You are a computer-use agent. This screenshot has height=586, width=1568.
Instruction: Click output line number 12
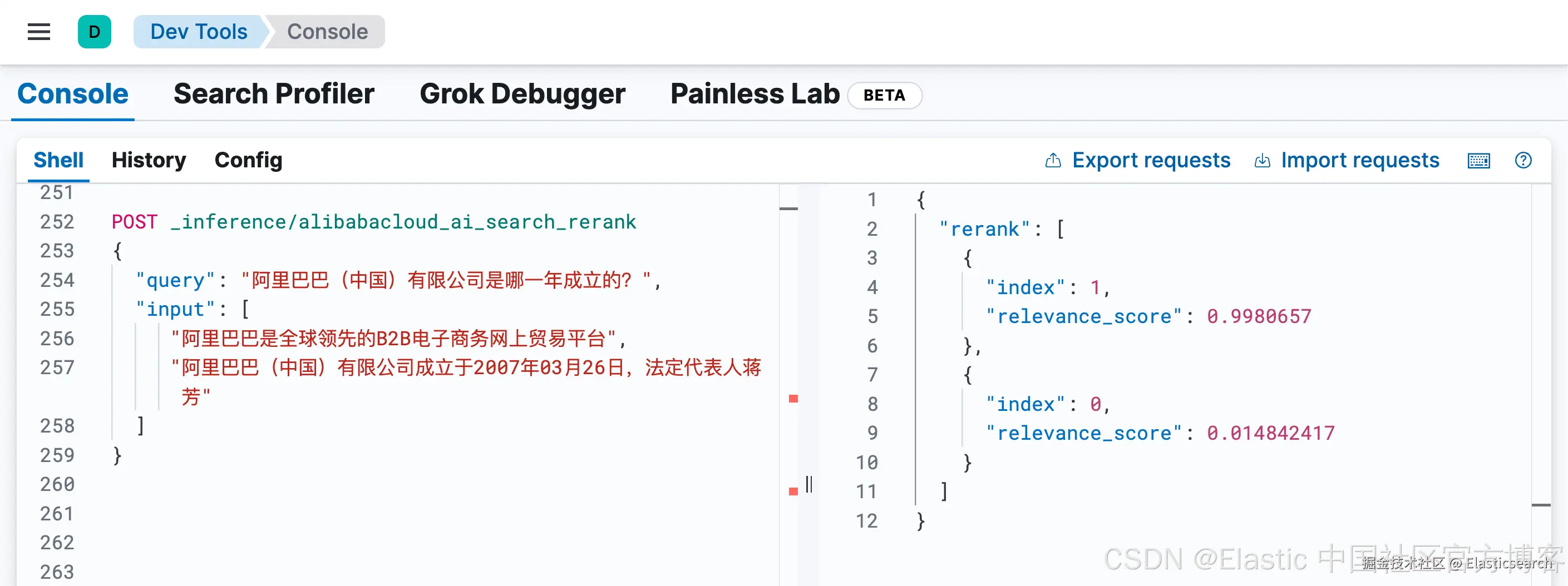(866, 521)
